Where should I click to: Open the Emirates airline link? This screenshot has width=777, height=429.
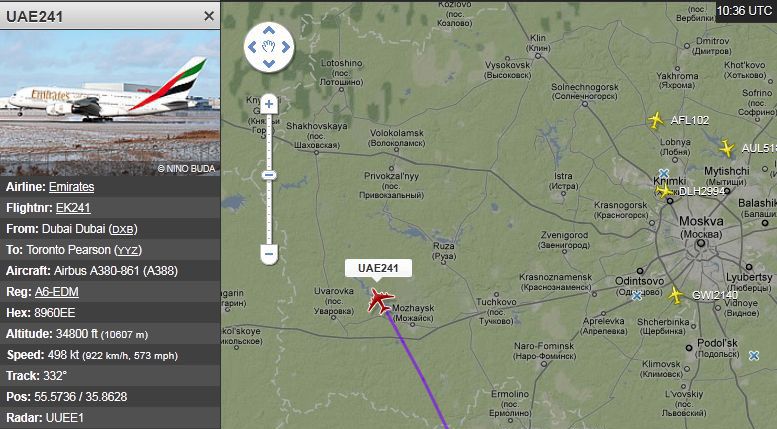coord(71,187)
